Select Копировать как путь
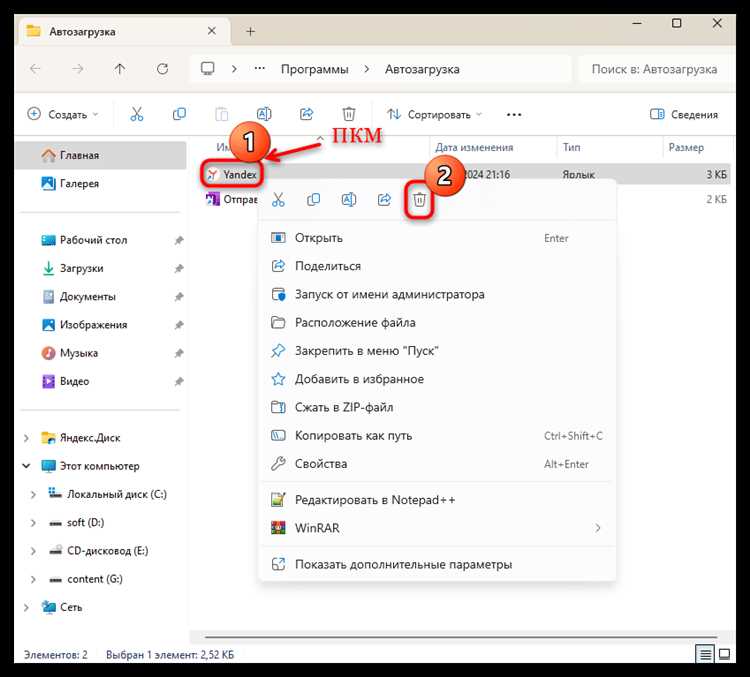This screenshot has height=677, width=750. 437,435
